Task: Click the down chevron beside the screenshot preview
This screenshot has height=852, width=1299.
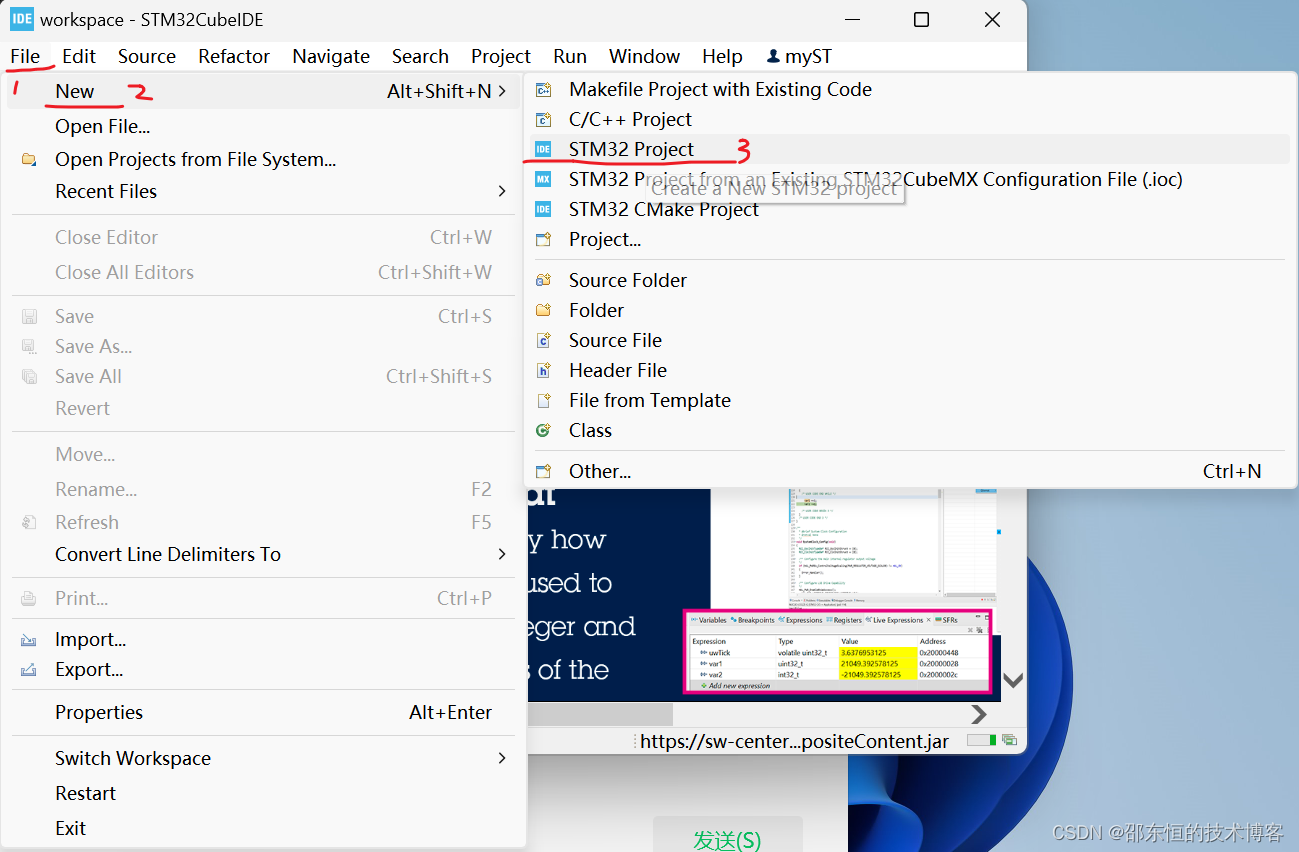Action: (1012, 680)
